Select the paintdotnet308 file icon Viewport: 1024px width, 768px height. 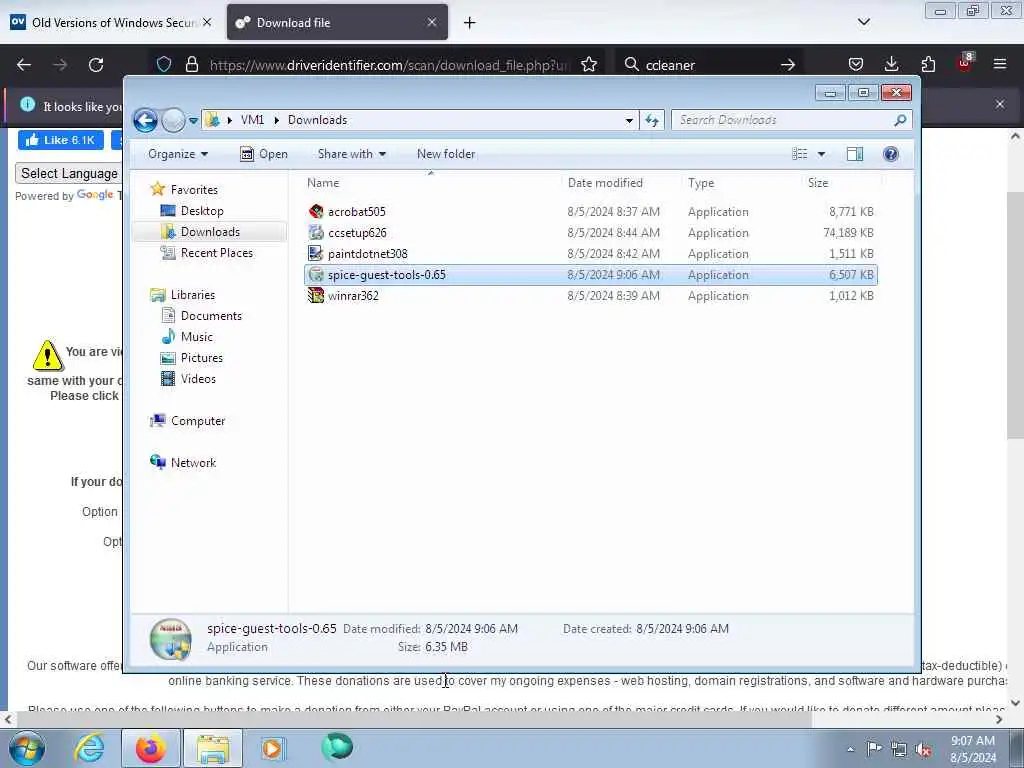pyautogui.click(x=316, y=253)
